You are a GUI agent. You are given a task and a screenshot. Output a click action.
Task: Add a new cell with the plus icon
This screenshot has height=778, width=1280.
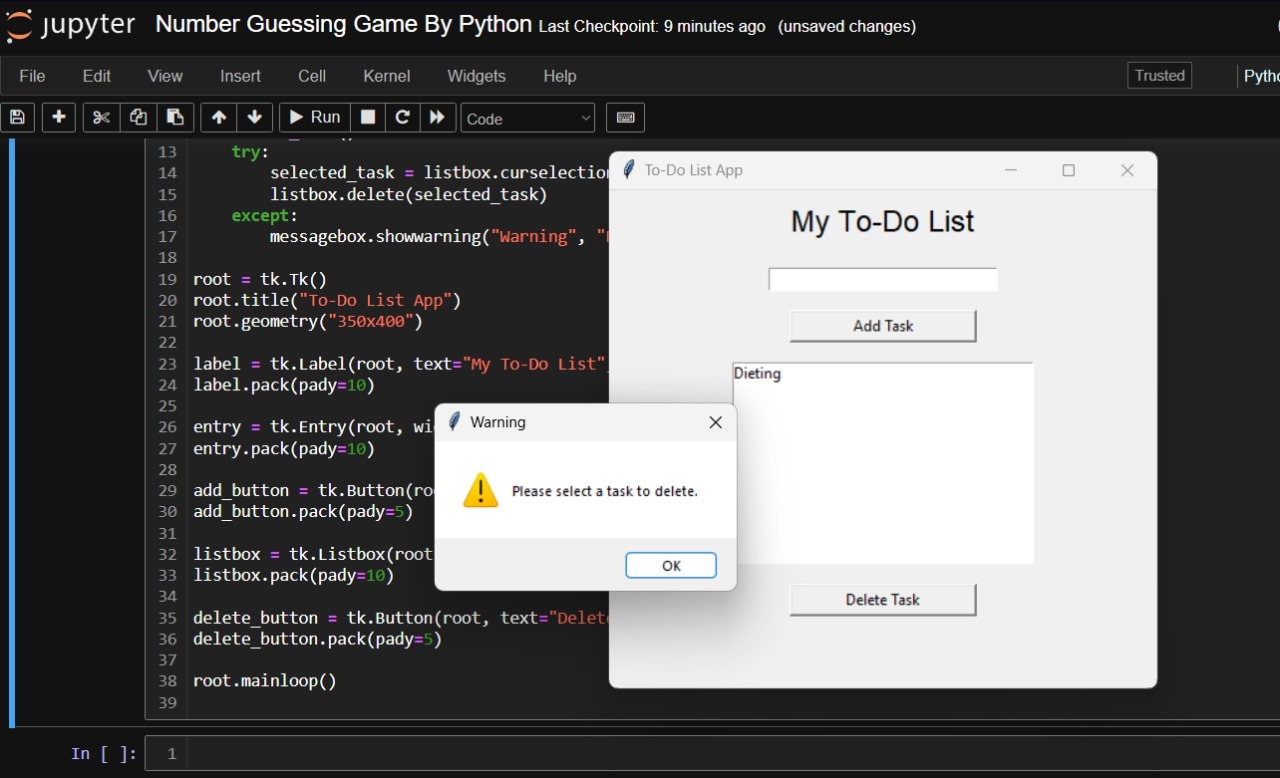[x=58, y=117]
